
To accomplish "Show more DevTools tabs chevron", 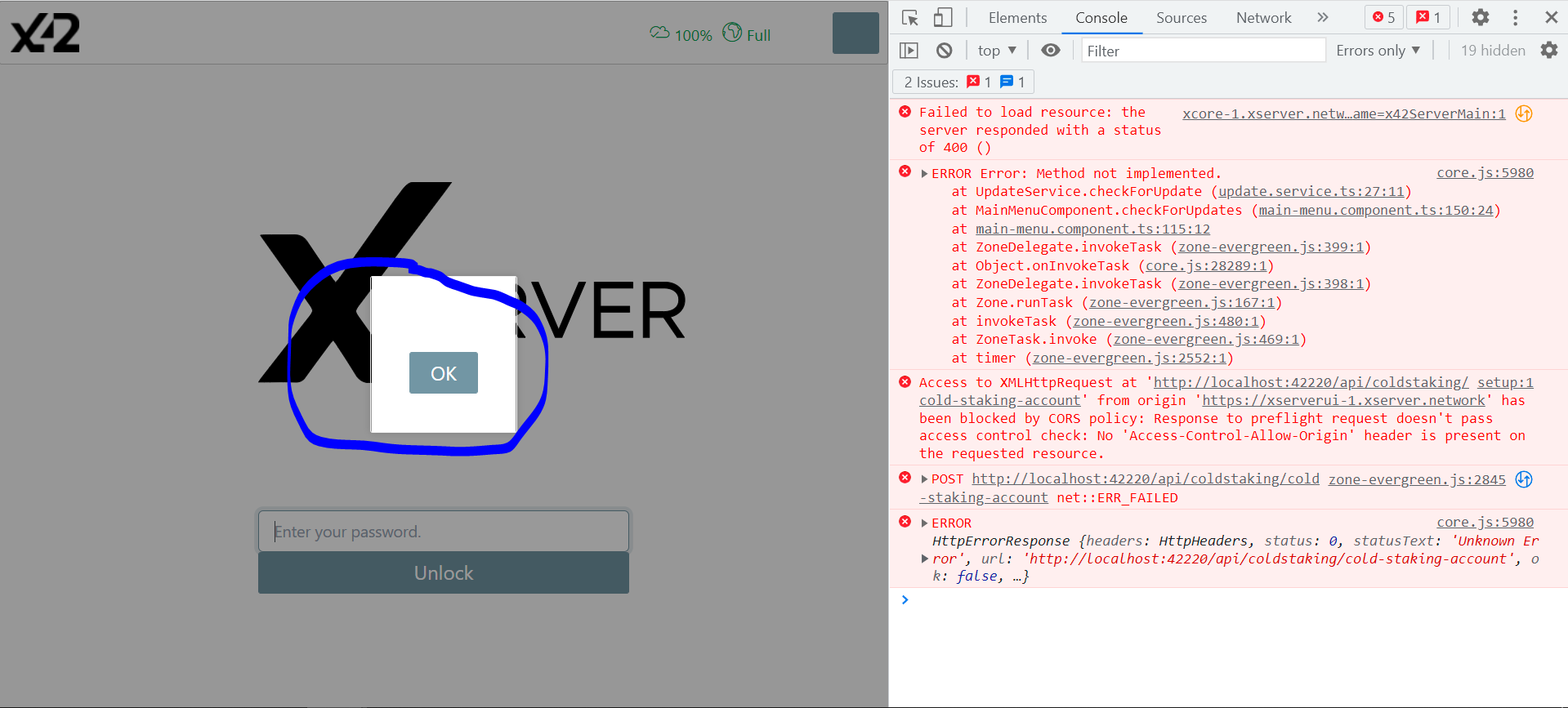I will tap(1323, 17).
